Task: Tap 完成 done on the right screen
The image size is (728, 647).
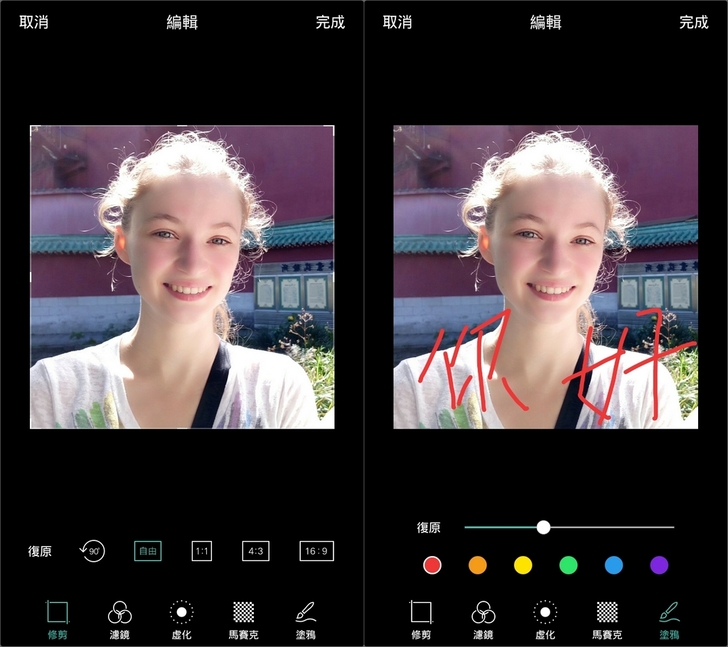Action: tap(694, 22)
